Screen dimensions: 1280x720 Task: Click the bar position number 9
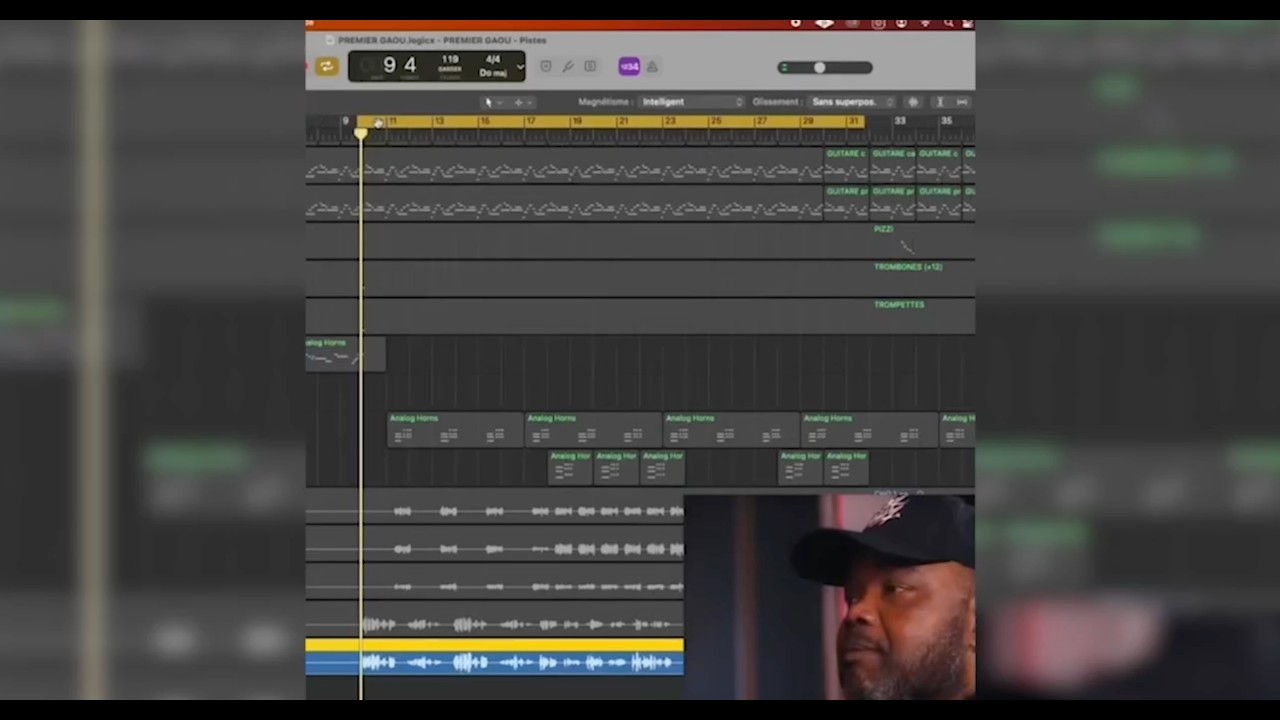(x=389, y=66)
